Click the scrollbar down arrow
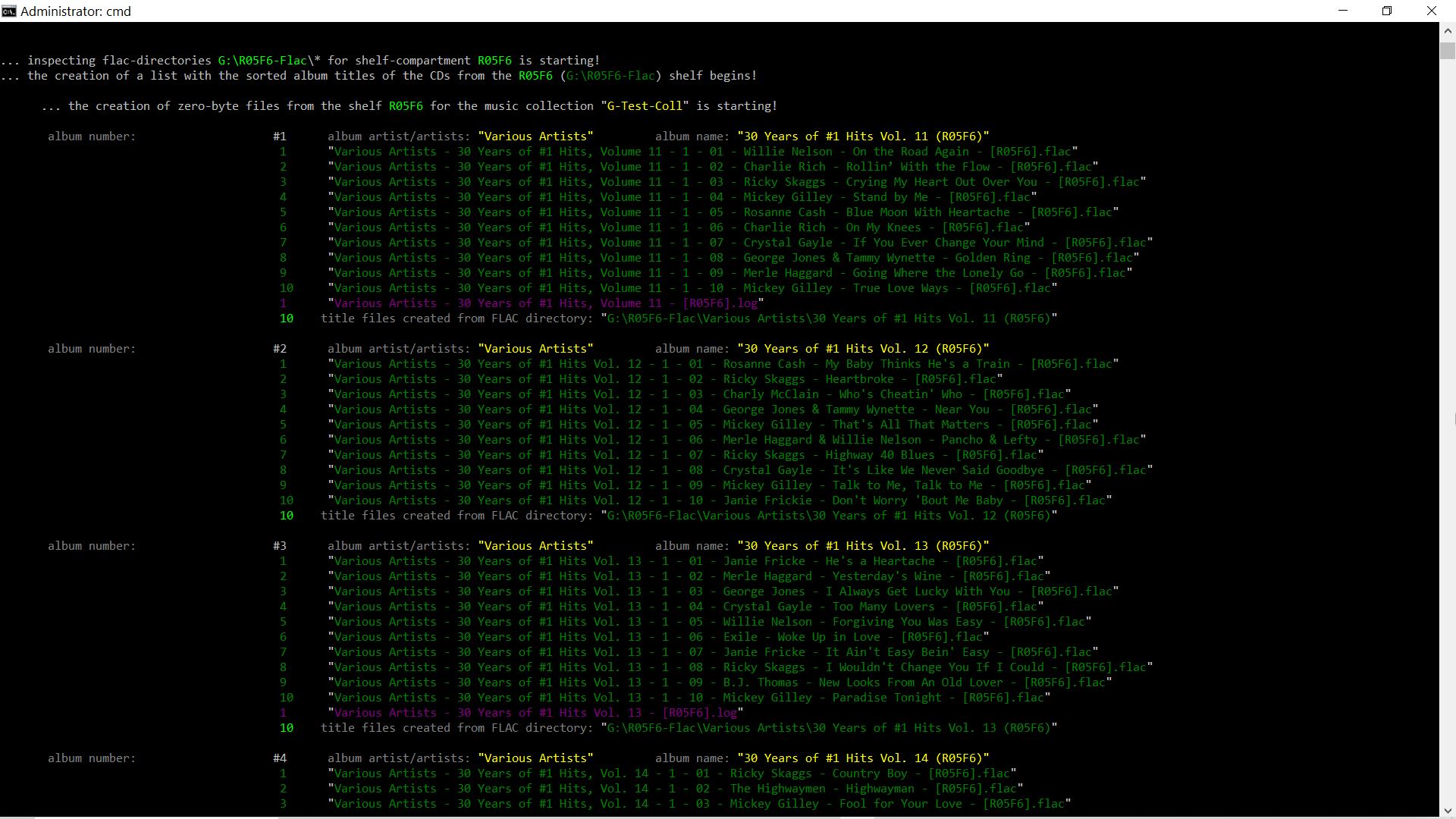 point(1447,810)
